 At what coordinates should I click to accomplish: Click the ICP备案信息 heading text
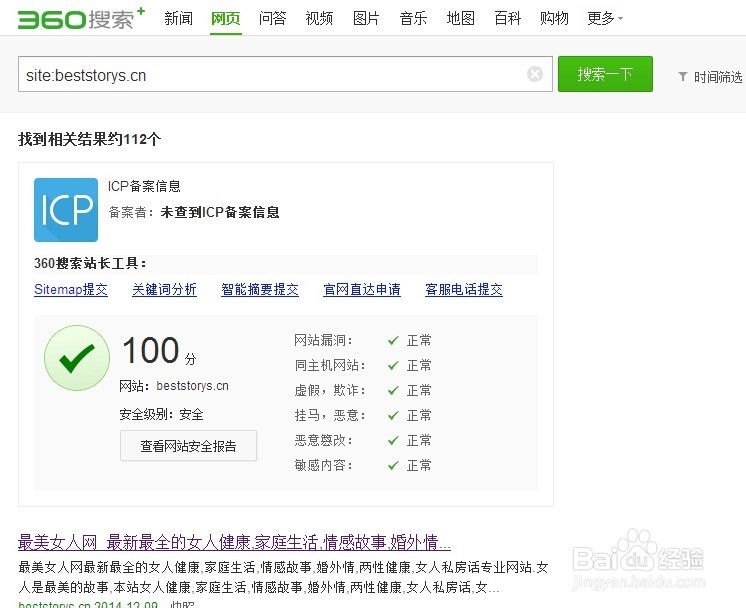(x=144, y=186)
